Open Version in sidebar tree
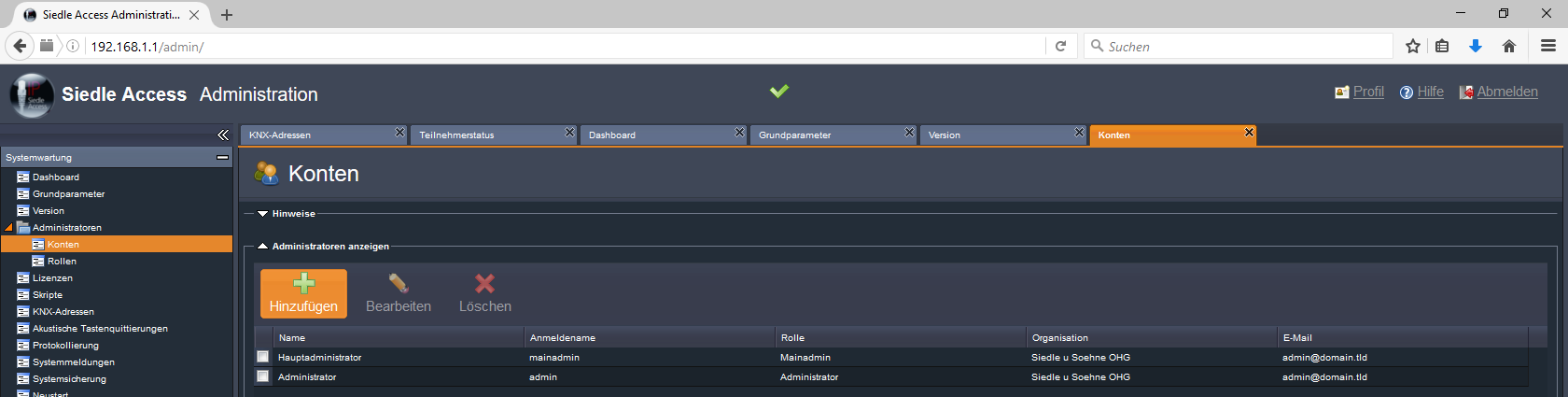 pyautogui.click(x=49, y=211)
